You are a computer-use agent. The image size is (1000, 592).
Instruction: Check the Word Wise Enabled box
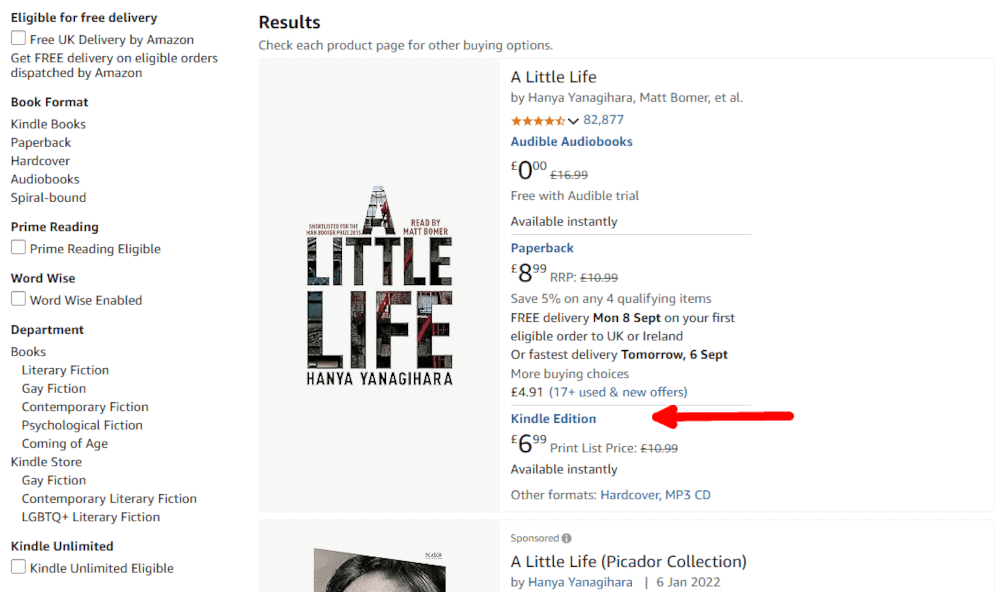18,299
